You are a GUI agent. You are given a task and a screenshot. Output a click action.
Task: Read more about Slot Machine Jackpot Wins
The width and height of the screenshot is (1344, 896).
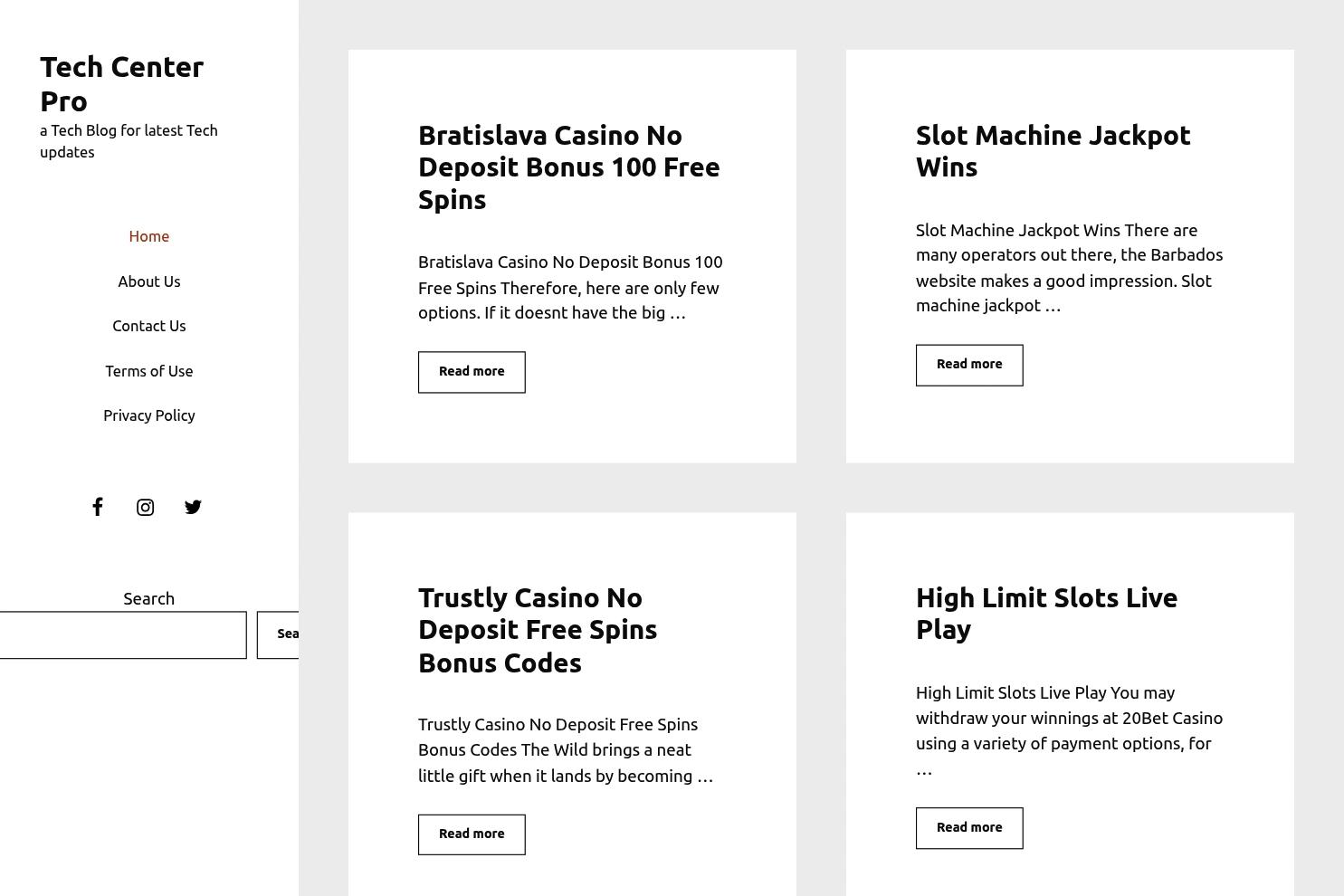969,365
